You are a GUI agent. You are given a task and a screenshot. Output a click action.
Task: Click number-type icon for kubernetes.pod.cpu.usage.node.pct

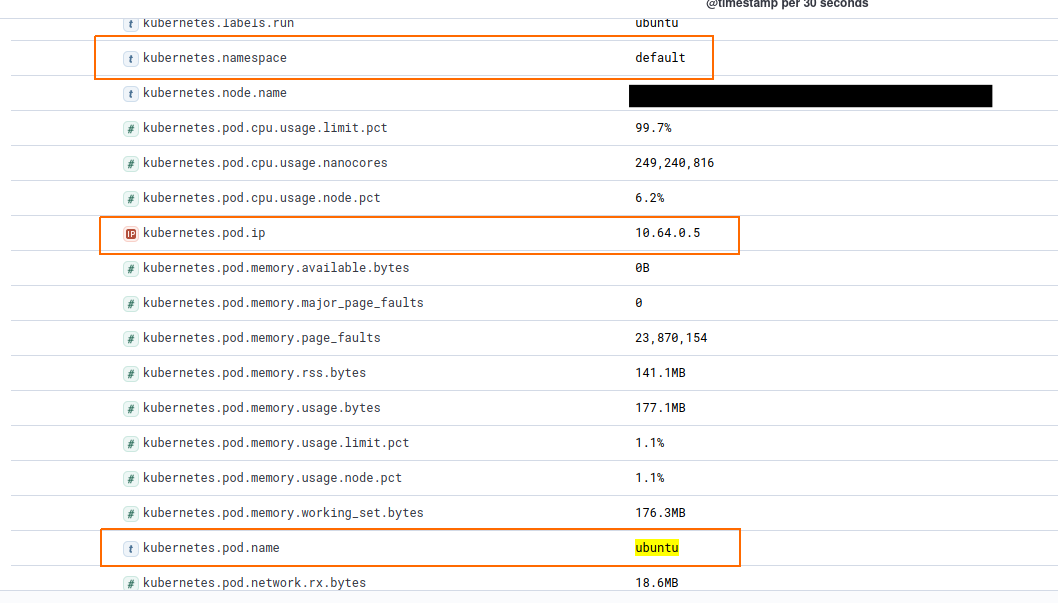pyautogui.click(x=131, y=199)
